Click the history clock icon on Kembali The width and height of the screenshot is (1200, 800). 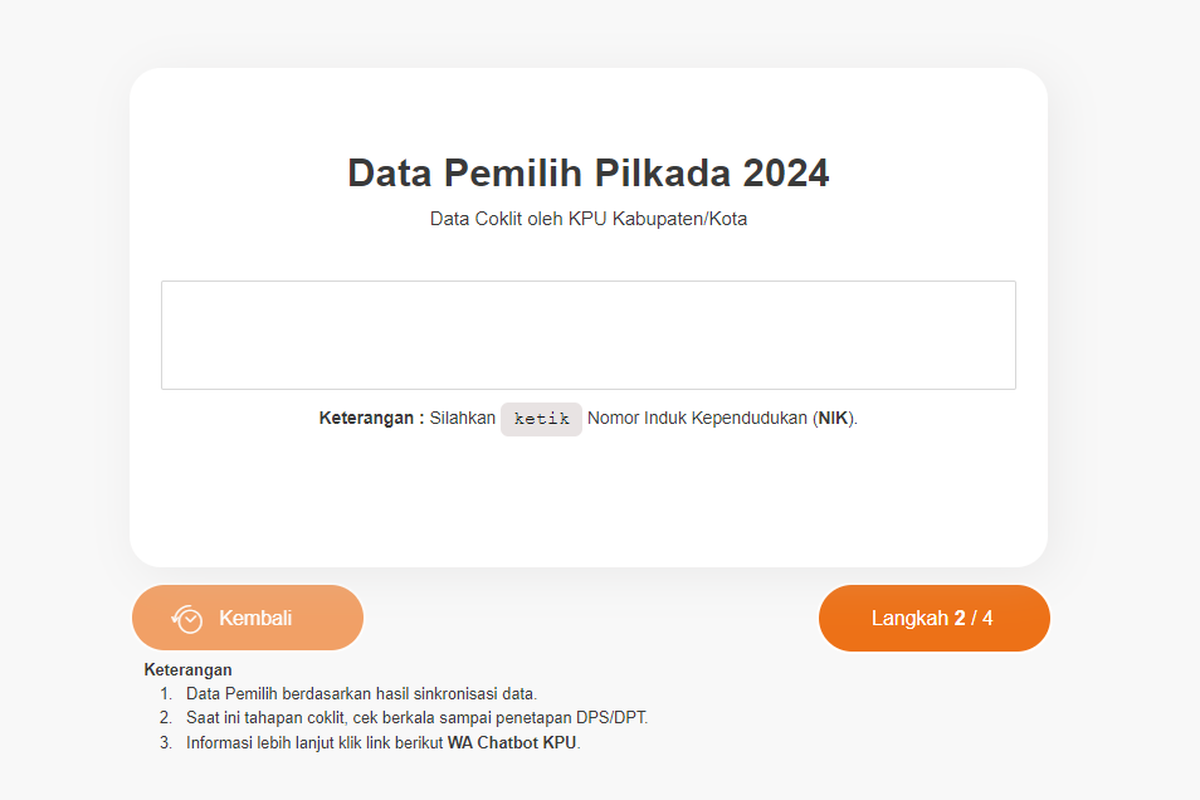[186, 617]
